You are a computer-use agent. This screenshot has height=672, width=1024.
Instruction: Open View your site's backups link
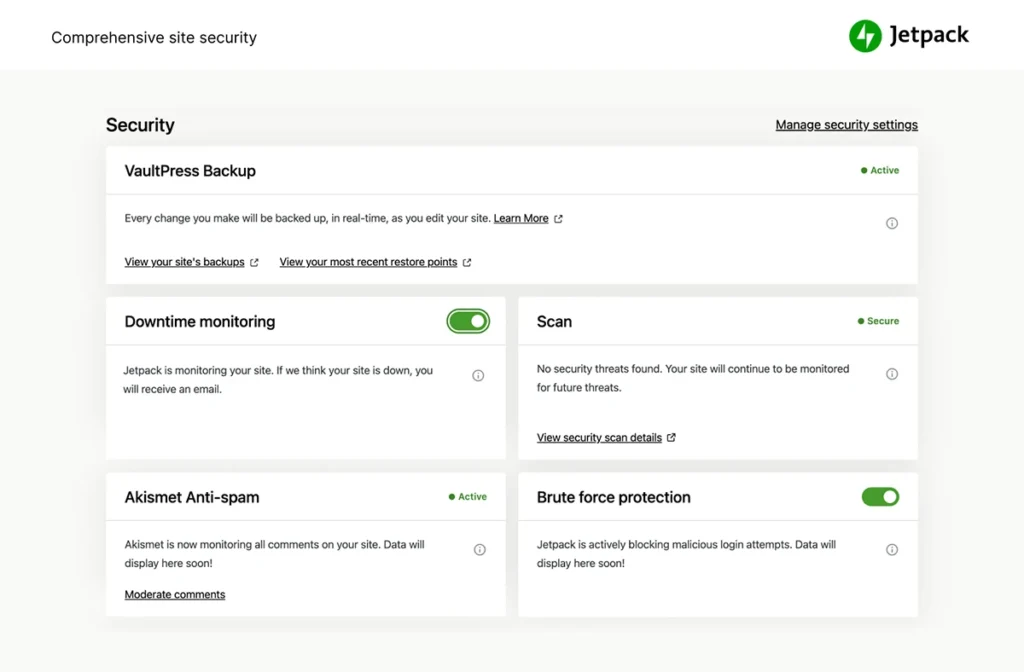click(x=184, y=262)
